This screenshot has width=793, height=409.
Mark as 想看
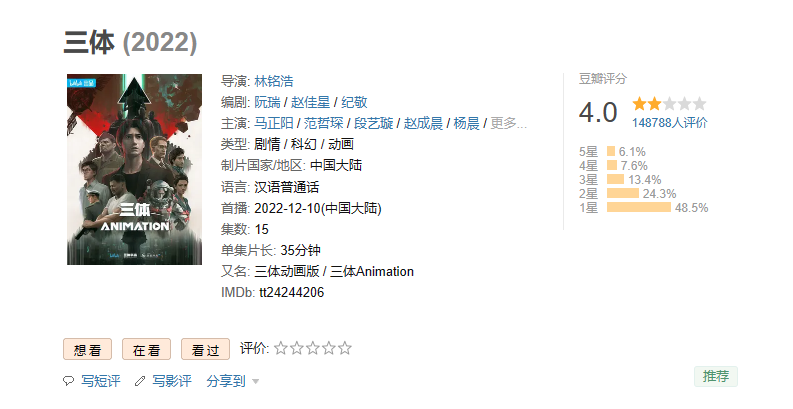point(87,349)
